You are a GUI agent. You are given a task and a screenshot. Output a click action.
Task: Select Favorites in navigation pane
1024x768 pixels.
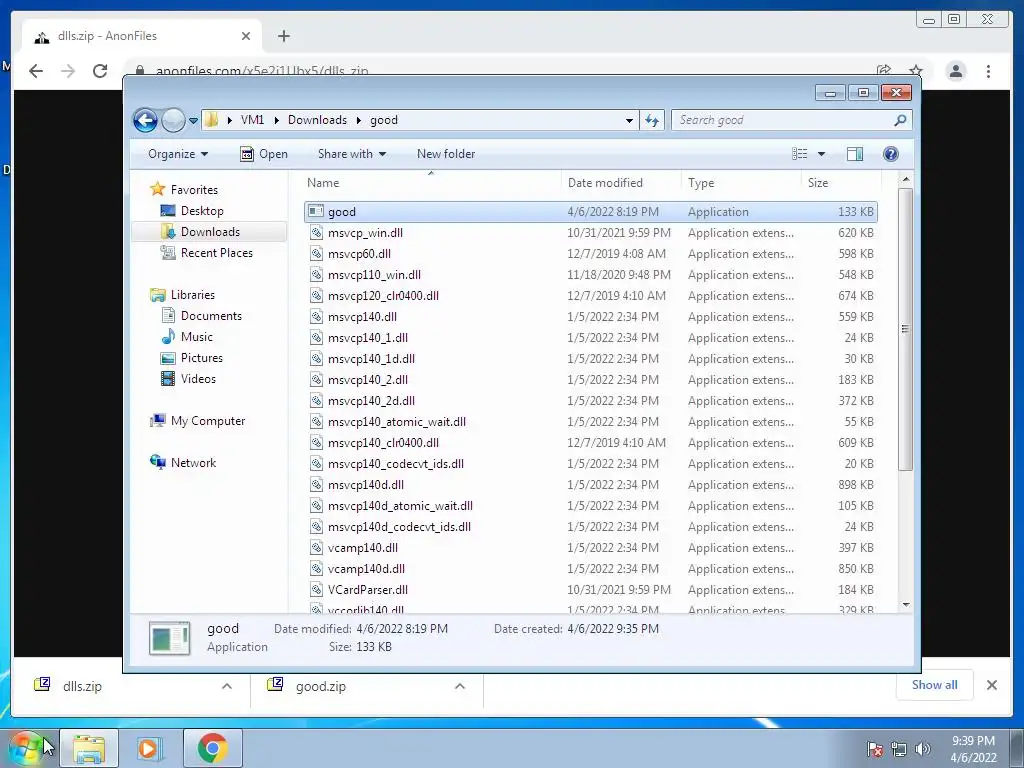[x=194, y=190]
